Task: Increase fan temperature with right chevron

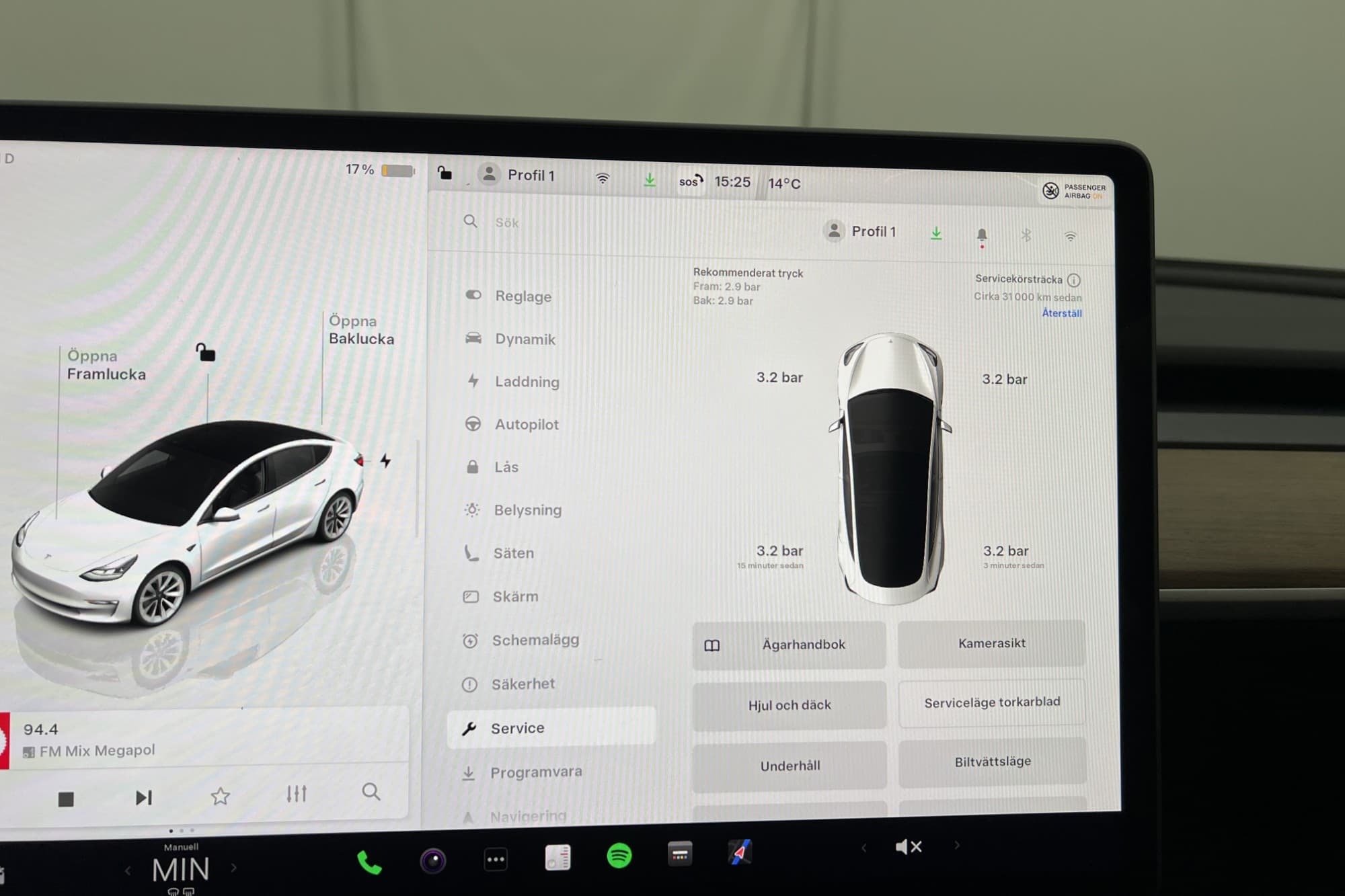Action: pos(233,868)
